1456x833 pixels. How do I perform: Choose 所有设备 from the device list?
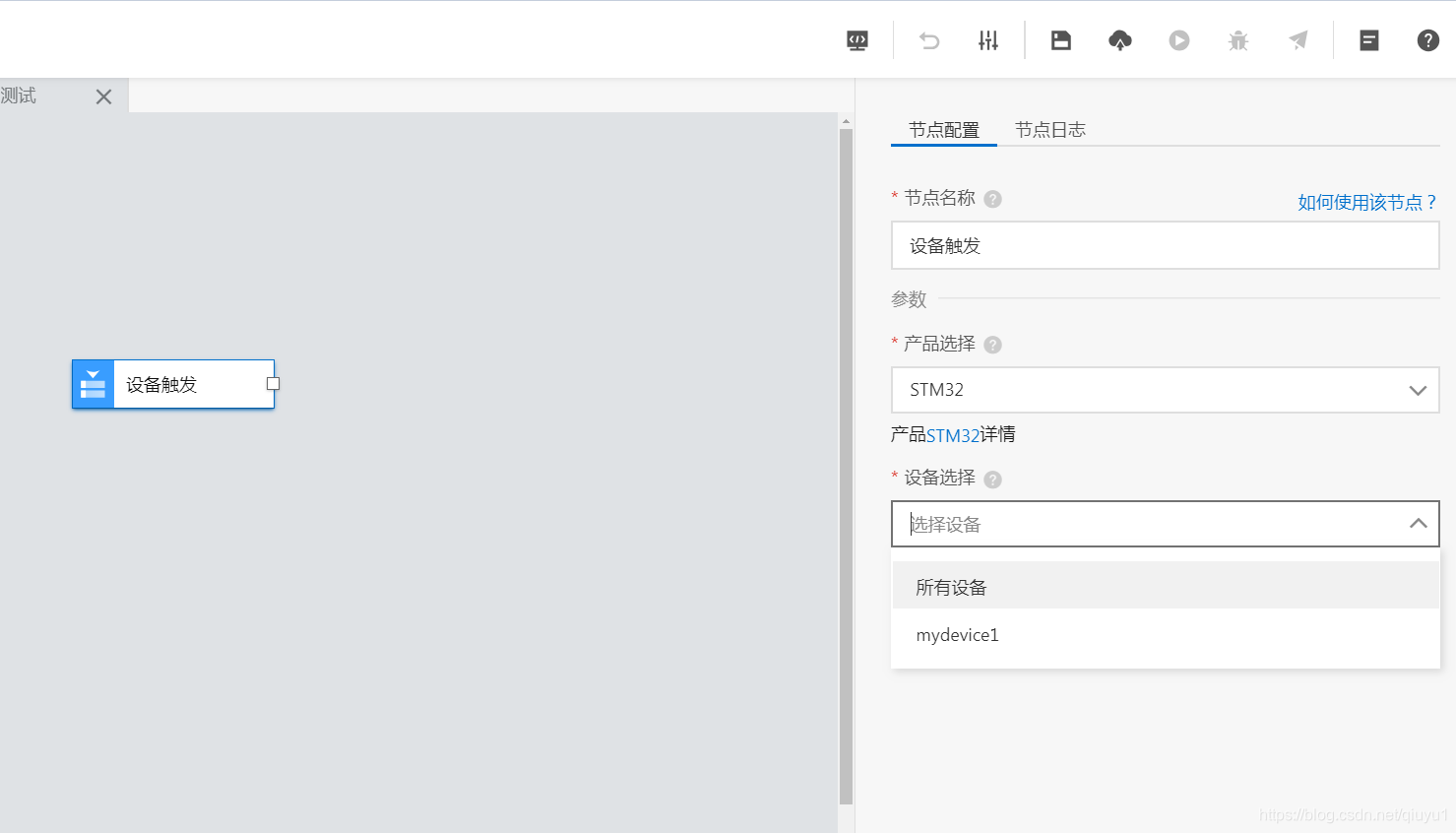pyautogui.click(x=1166, y=587)
